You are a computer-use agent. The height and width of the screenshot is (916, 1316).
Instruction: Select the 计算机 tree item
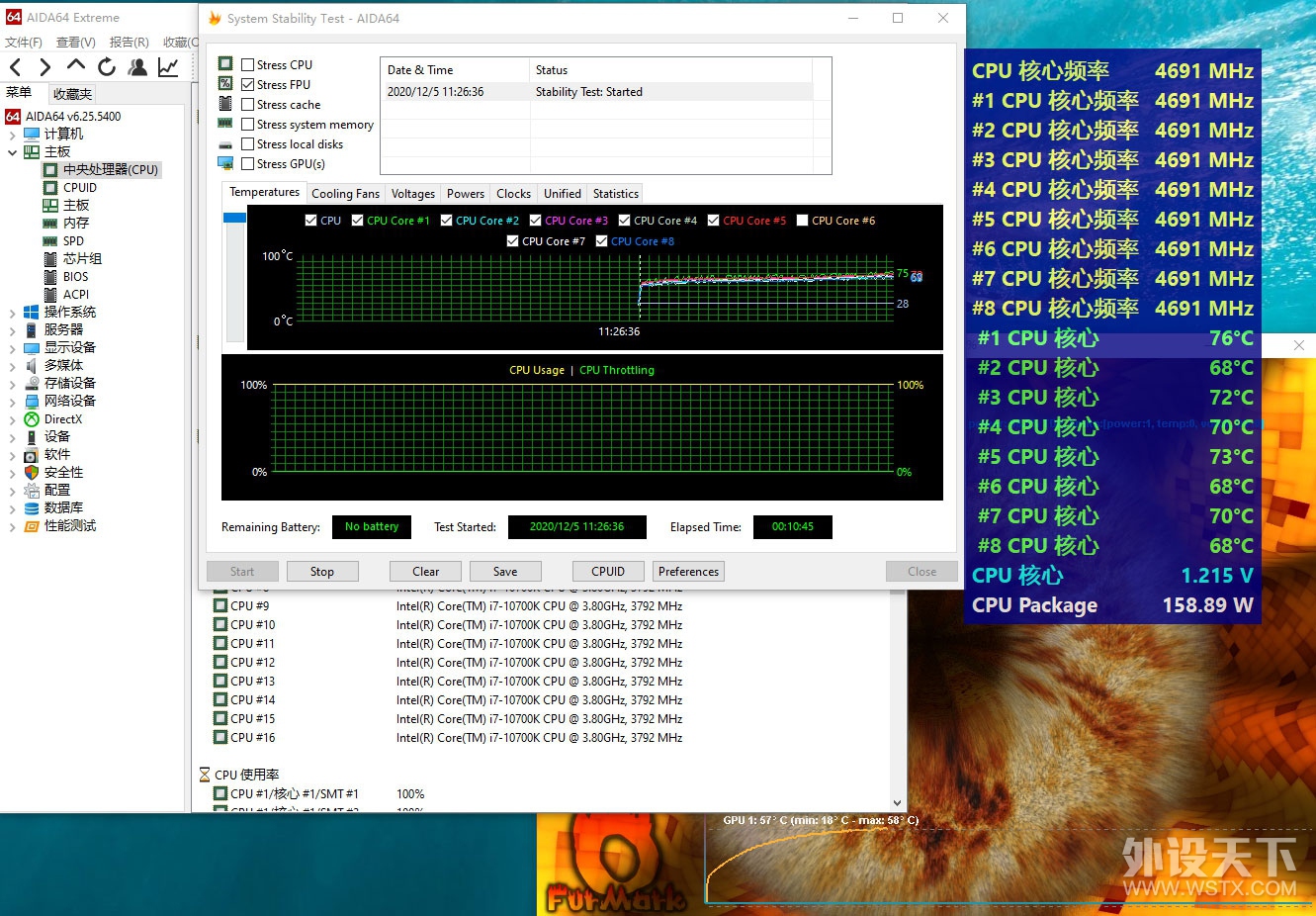(x=63, y=134)
